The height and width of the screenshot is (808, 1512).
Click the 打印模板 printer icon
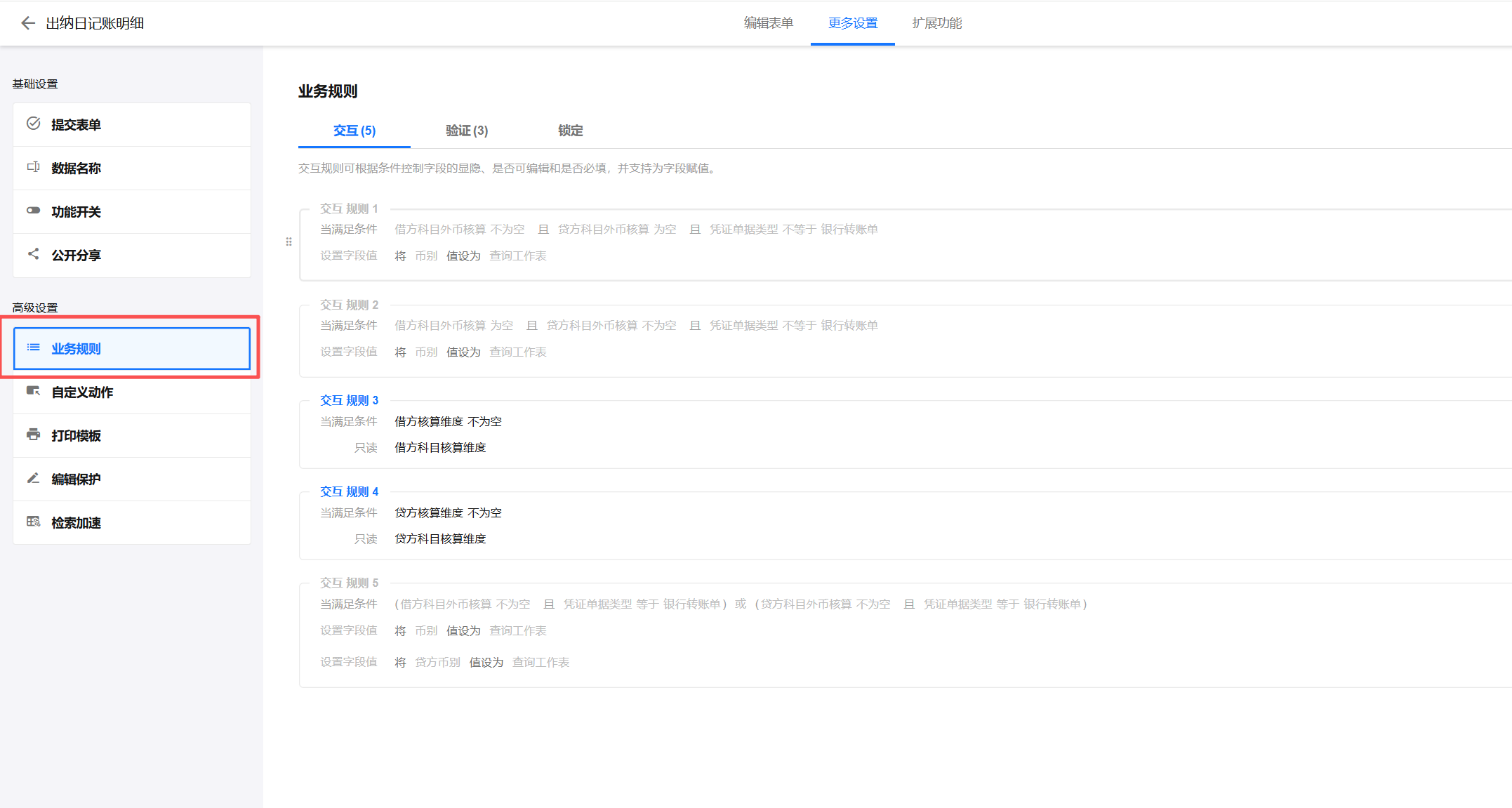click(x=33, y=435)
